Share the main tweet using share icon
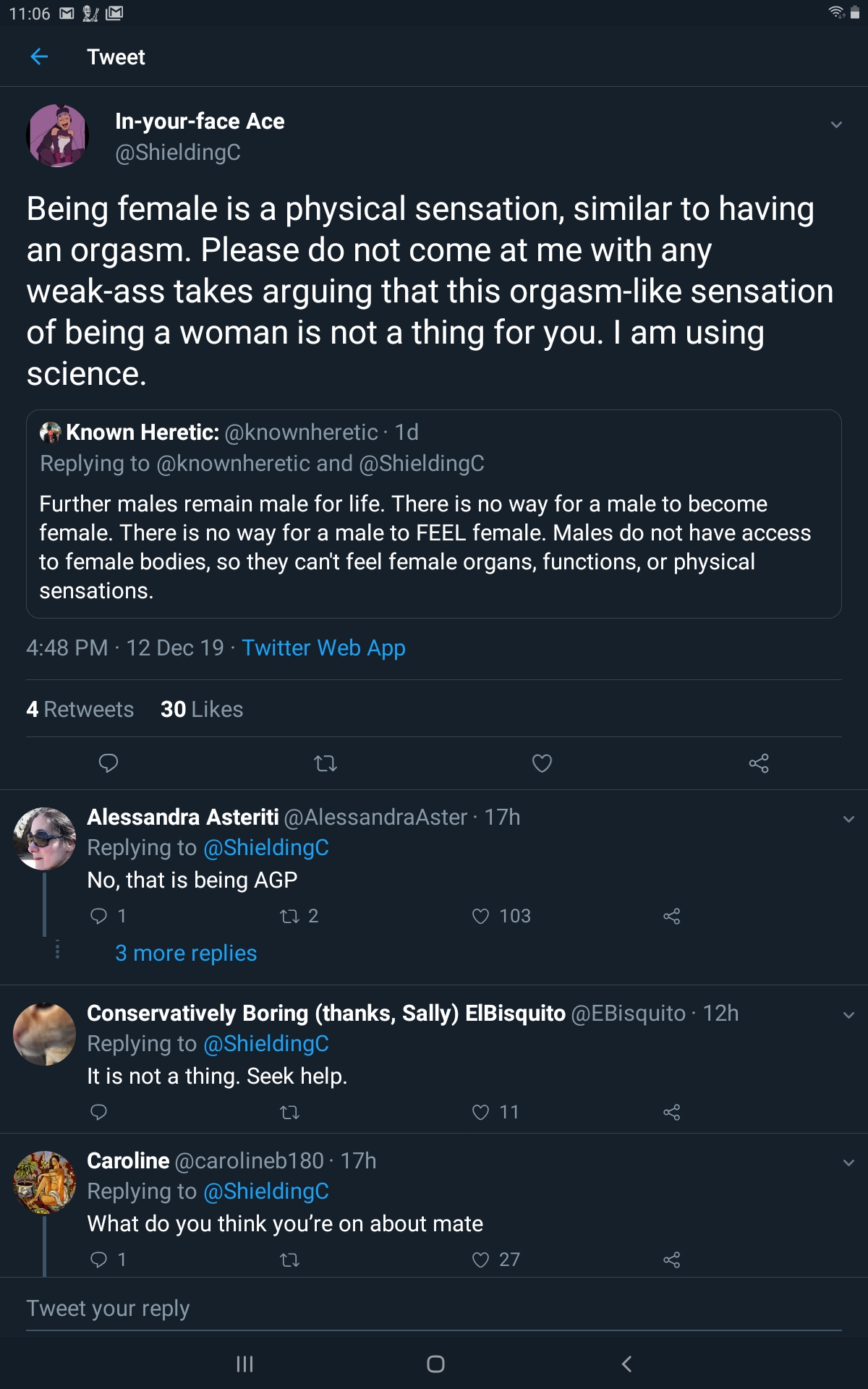The width and height of the screenshot is (868, 1389). (759, 763)
